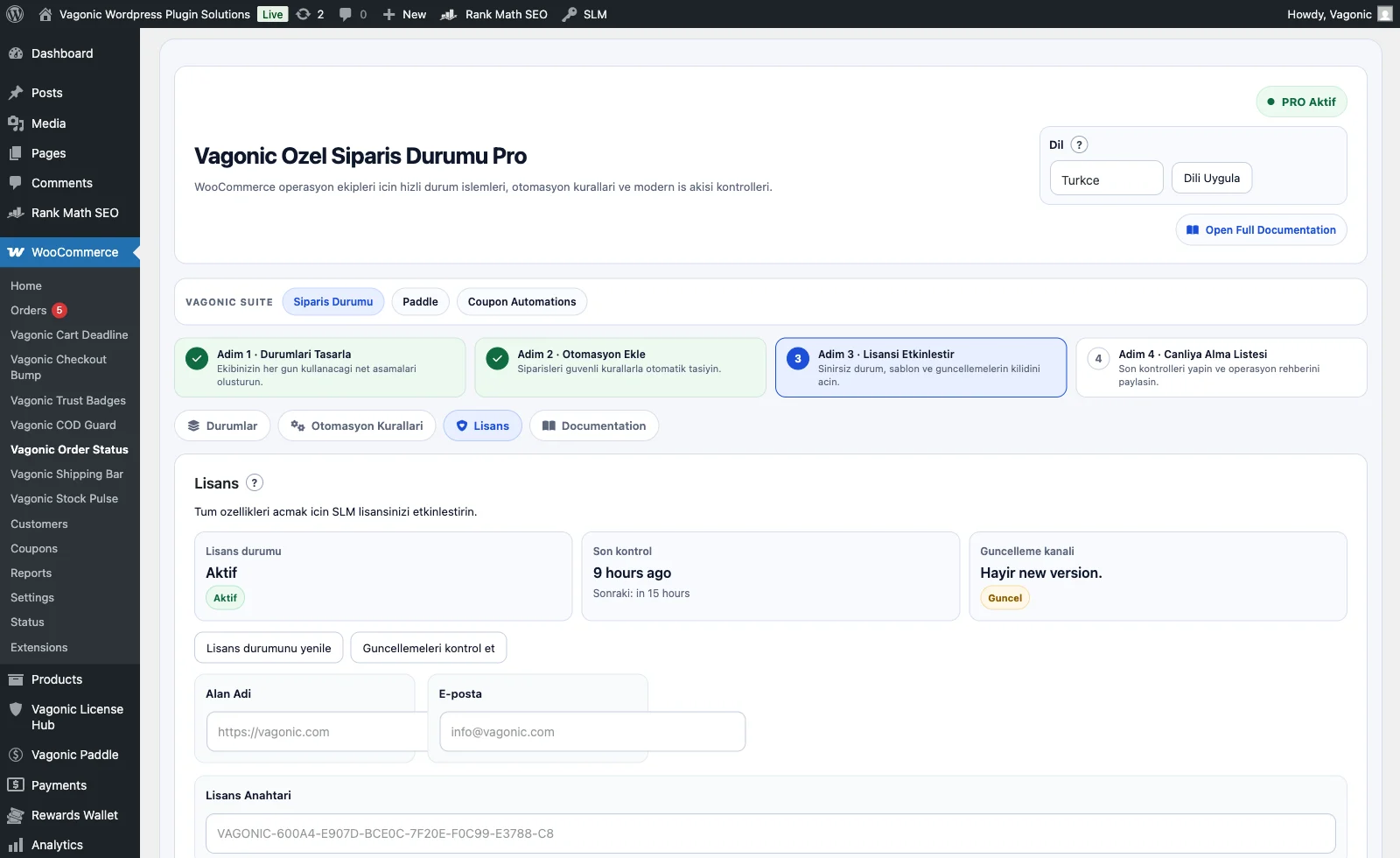
Task: Switch to the Siparis Durumu suite tab
Action: [x=333, y=302]
